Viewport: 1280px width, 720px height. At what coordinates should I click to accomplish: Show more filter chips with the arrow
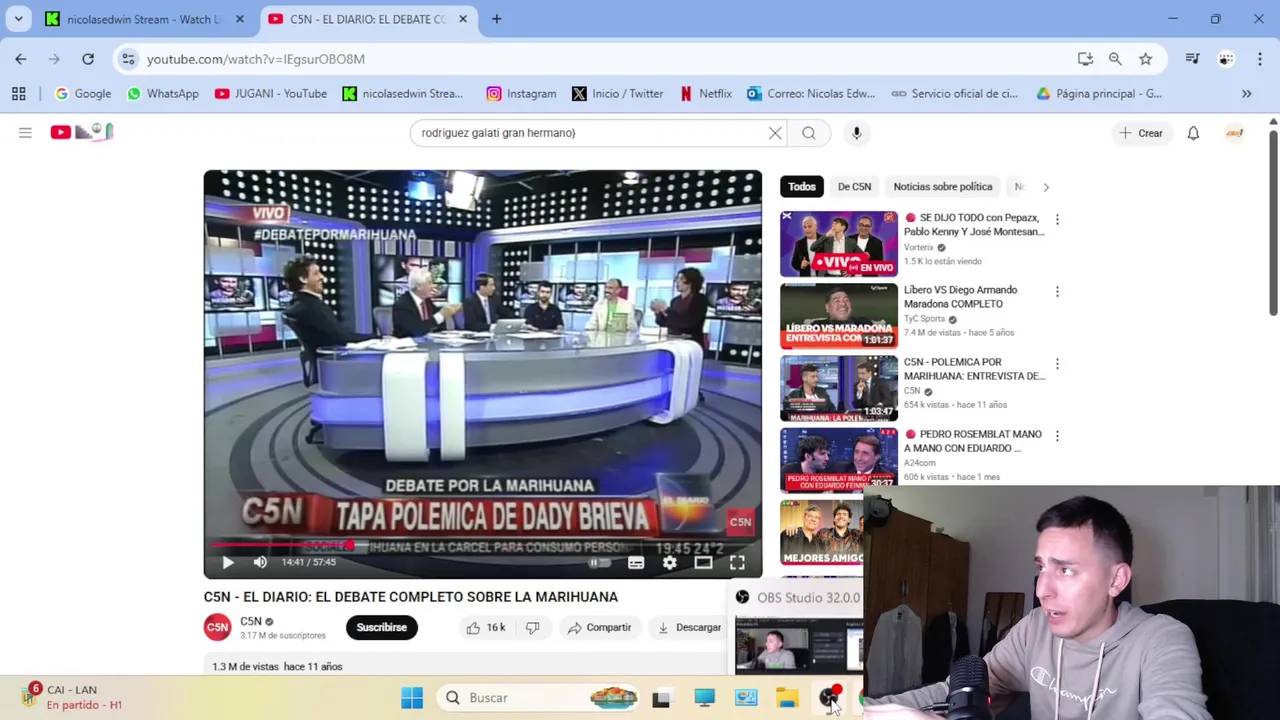[x=1046, y=186]
